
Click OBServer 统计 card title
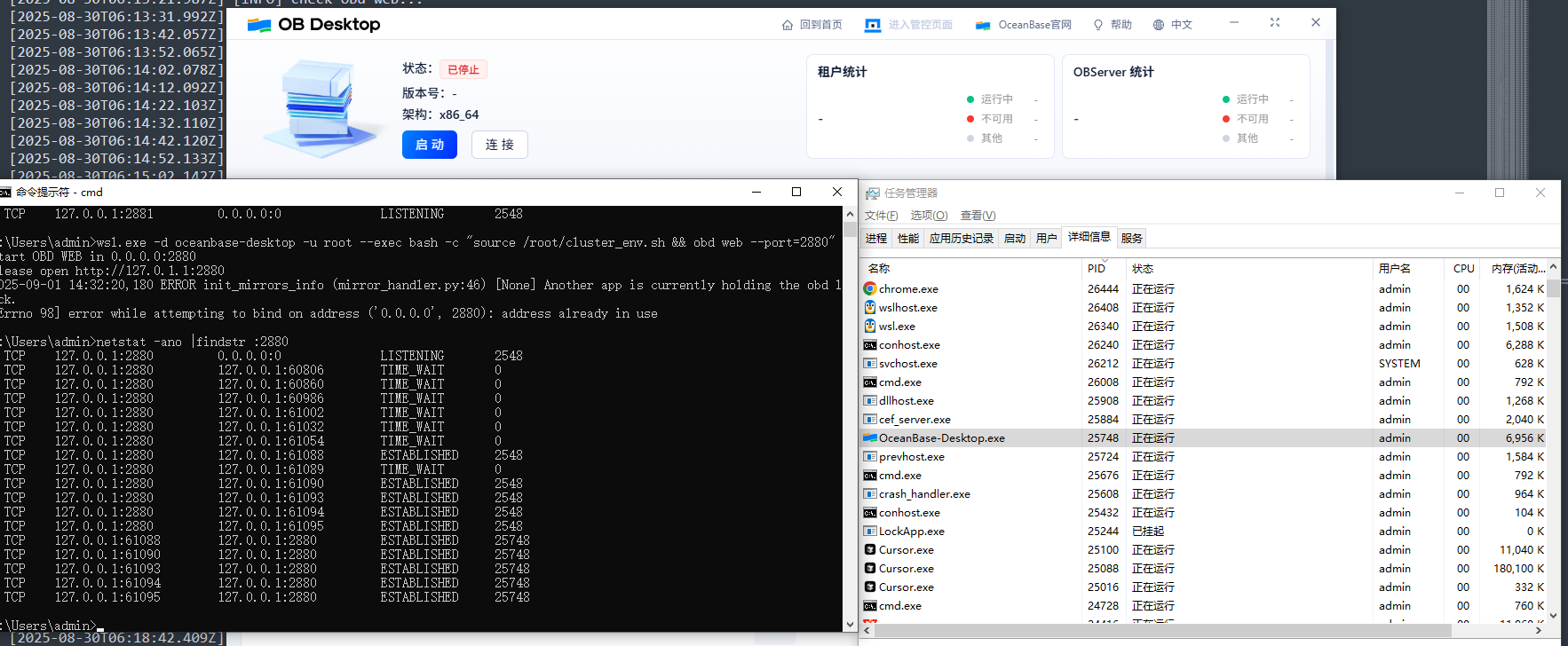tap(1113, 72)
